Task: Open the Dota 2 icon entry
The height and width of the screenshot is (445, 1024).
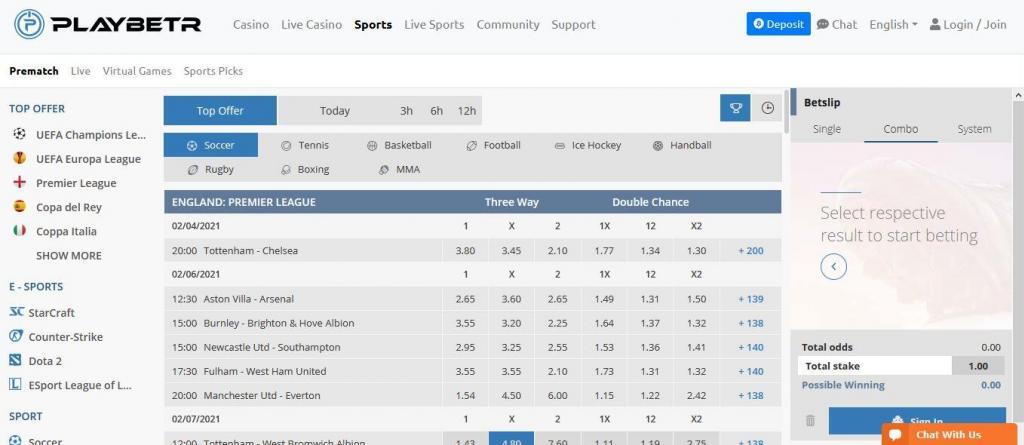Action: point(16,360)
